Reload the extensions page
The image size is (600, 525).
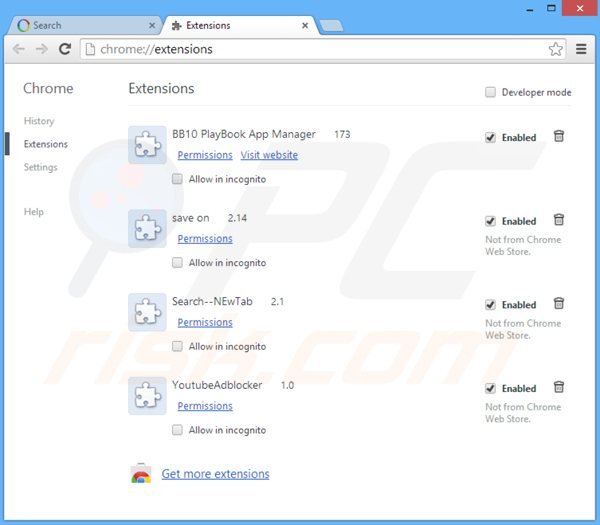click(x=65, y=49)
